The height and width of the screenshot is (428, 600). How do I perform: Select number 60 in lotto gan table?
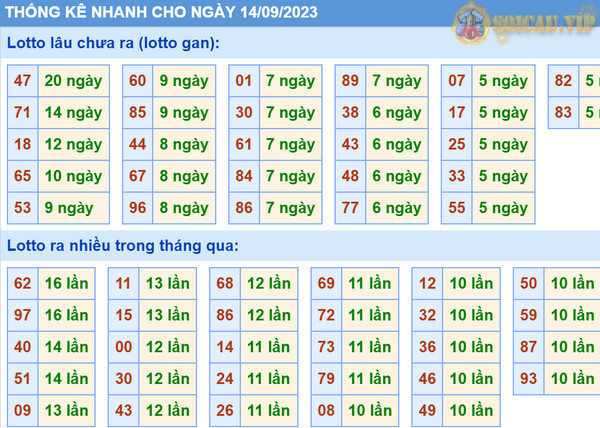[x=137, y=81]
